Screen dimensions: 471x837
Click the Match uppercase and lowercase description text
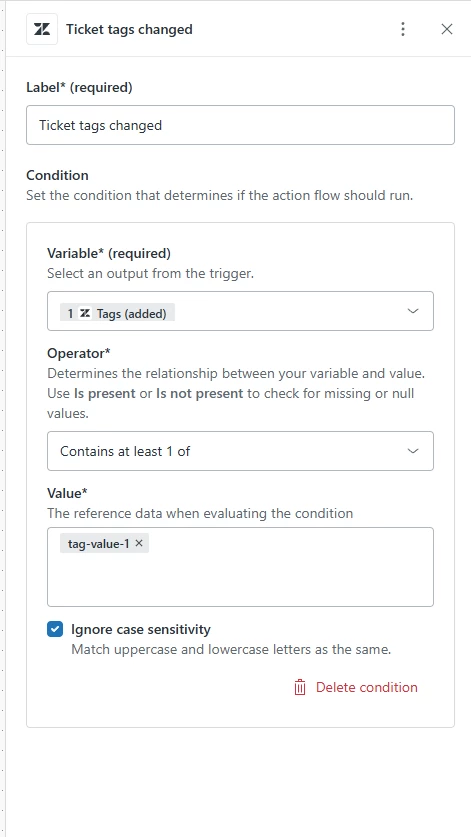(231, 650)
